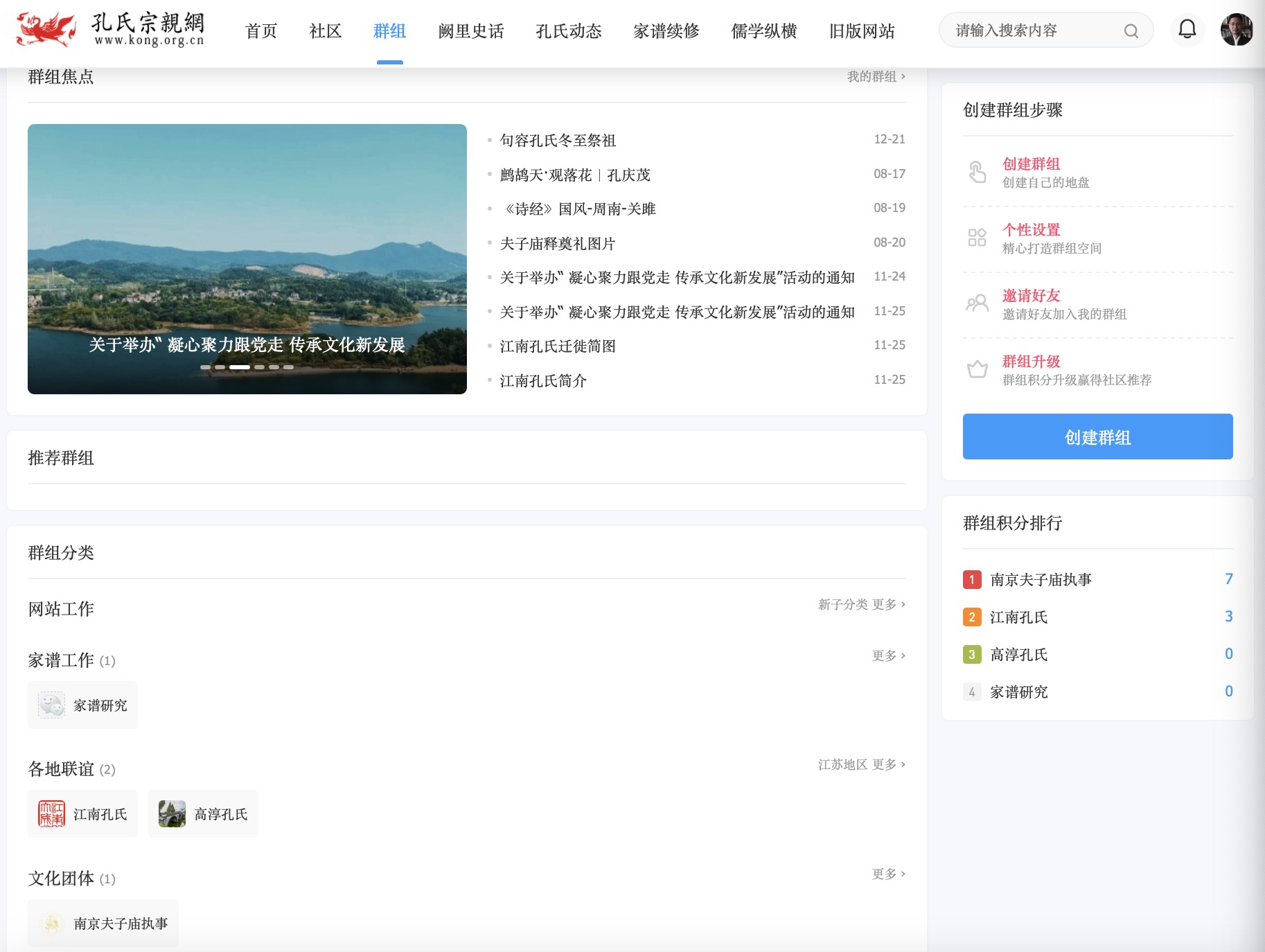Click the search magnifier icon
Viewport: 1265px width, 952px height.
1131,30
